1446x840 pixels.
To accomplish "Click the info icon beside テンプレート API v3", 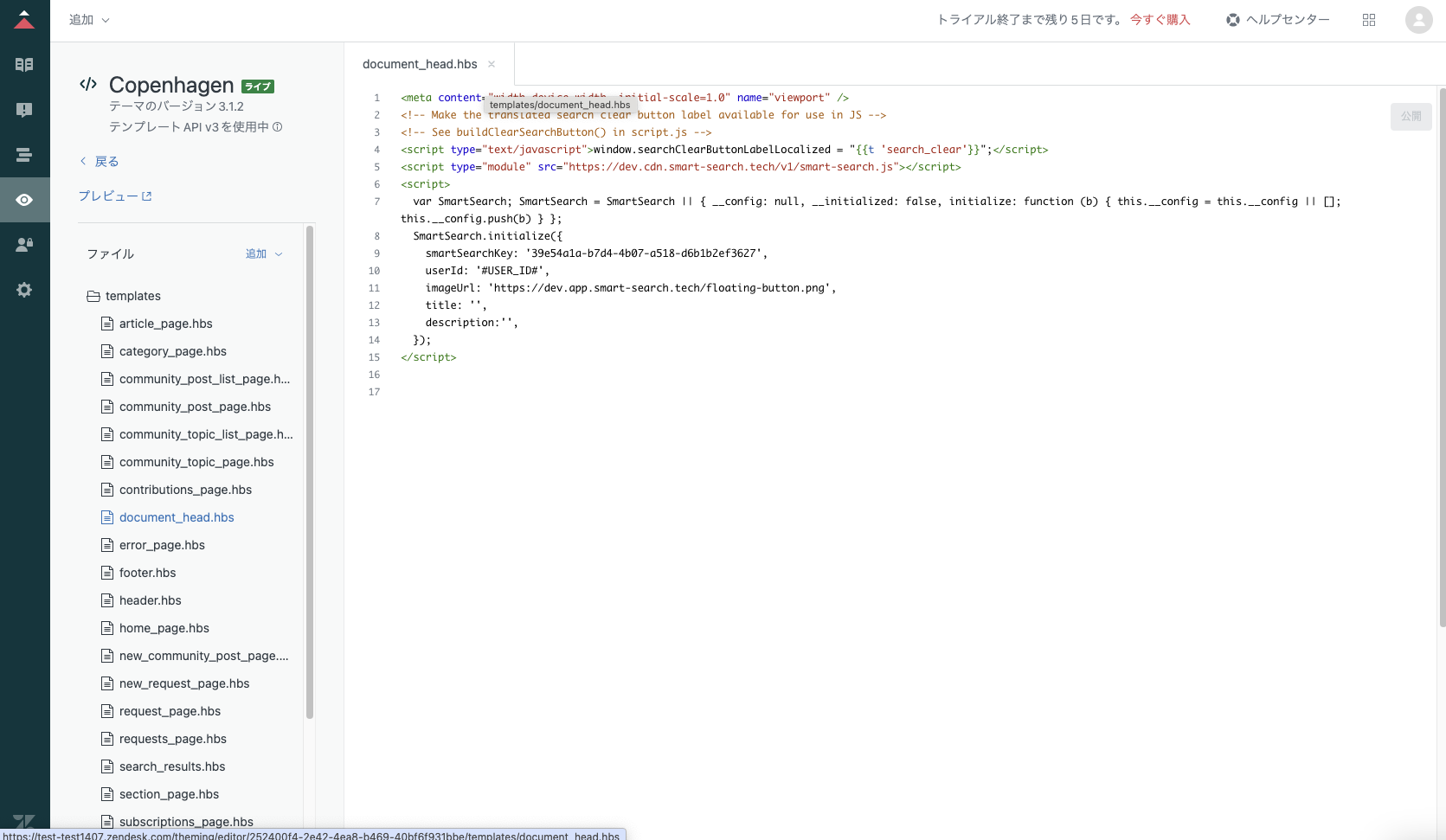I will point(278,127).
